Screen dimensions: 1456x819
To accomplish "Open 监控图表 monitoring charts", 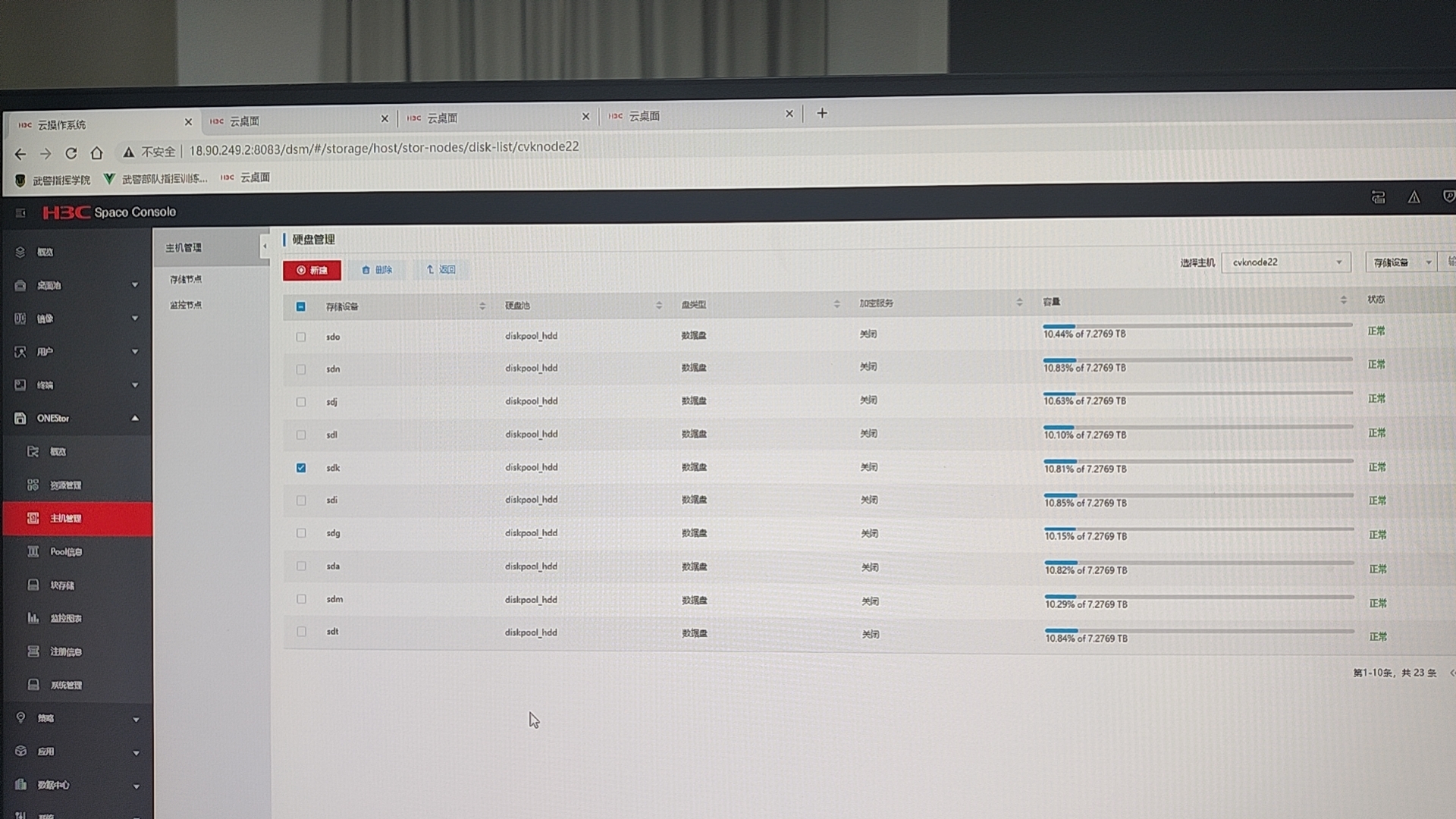I will tap(65, 619).
